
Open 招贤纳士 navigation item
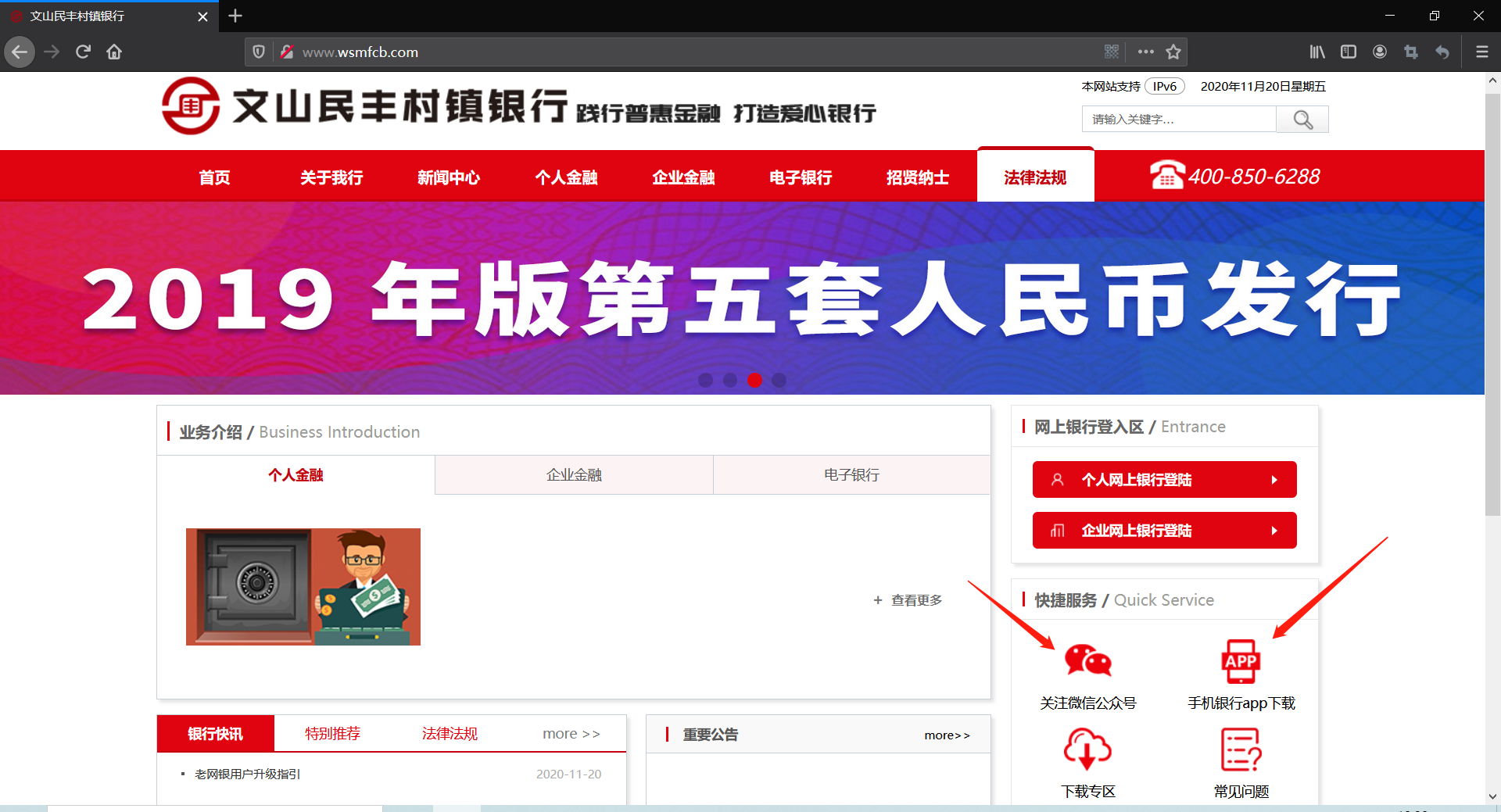918,177
